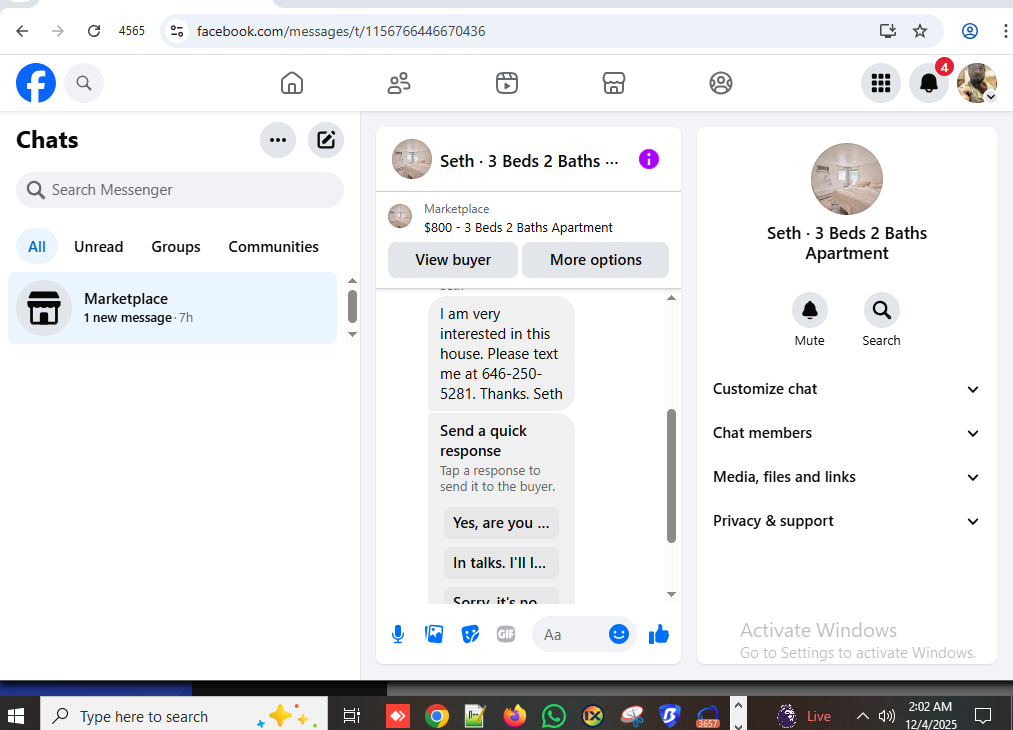Click the install app icon in address bar
Screen dimensions: 1013x730
coord(888,31)
